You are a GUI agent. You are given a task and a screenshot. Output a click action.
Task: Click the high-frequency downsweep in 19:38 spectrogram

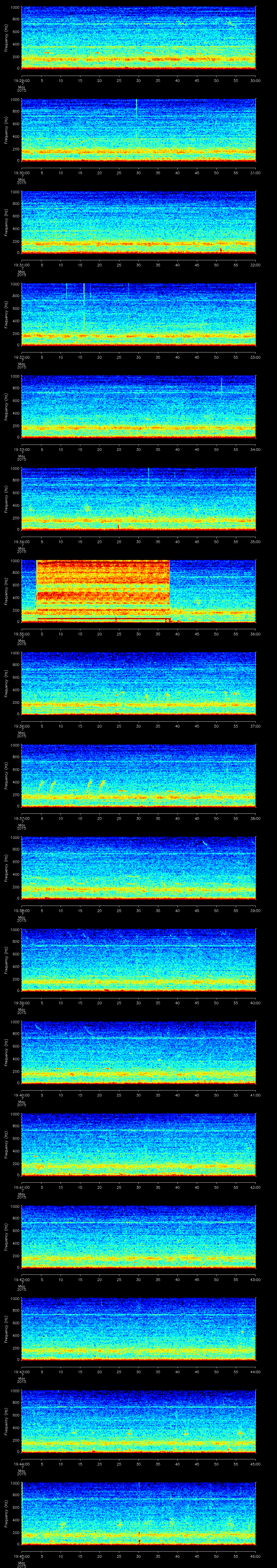pos(205,844)
